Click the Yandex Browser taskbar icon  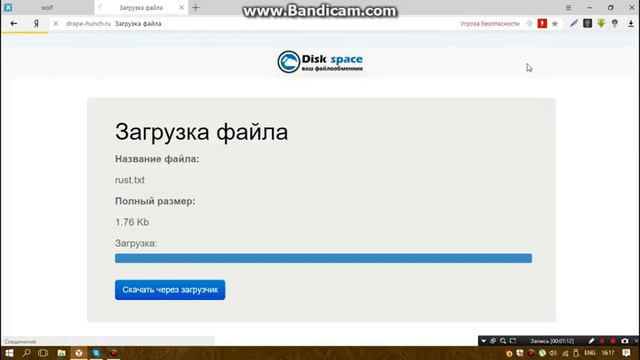[x=79, y=353]
